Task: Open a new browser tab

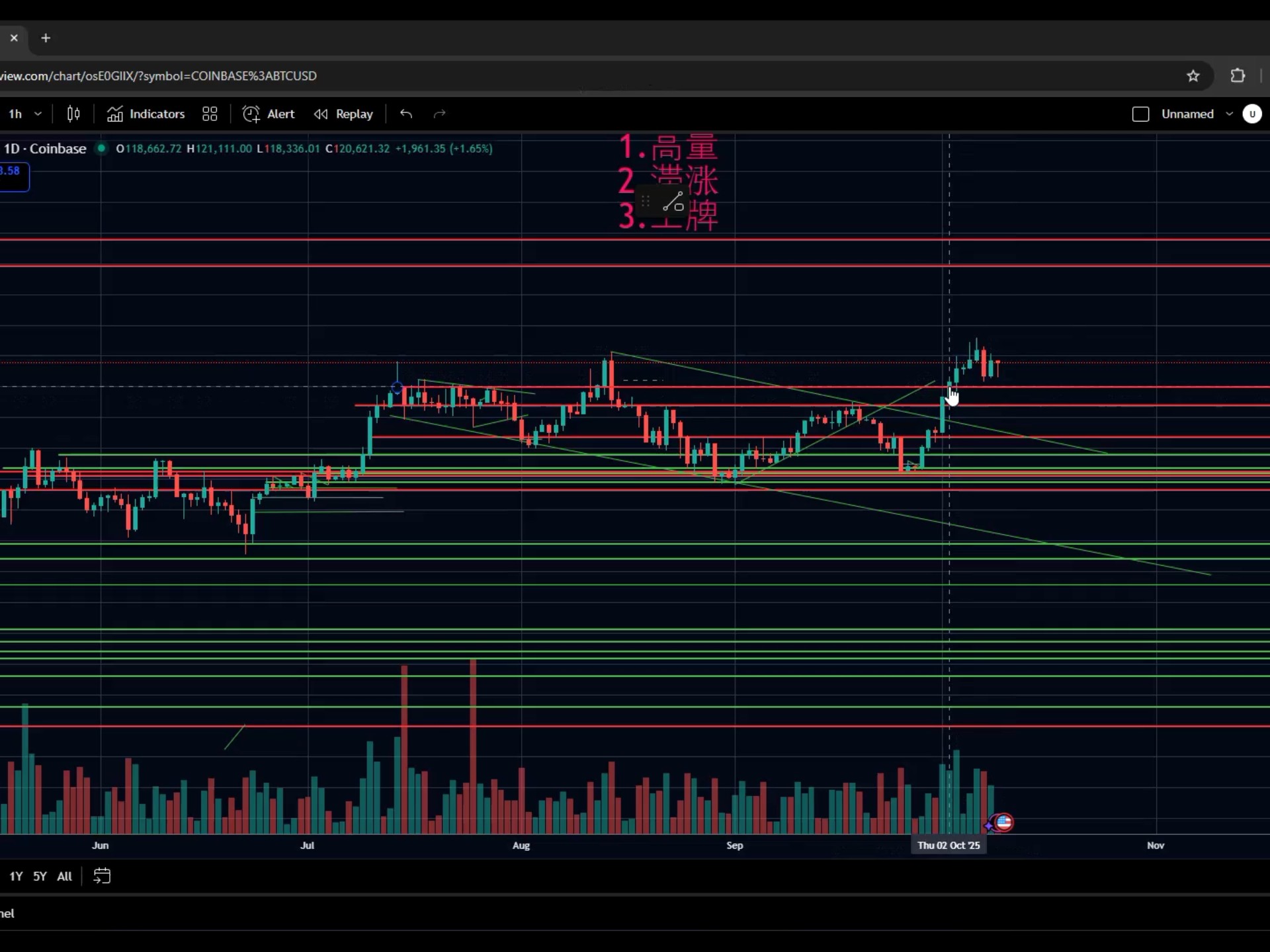Action: point(46,38)
